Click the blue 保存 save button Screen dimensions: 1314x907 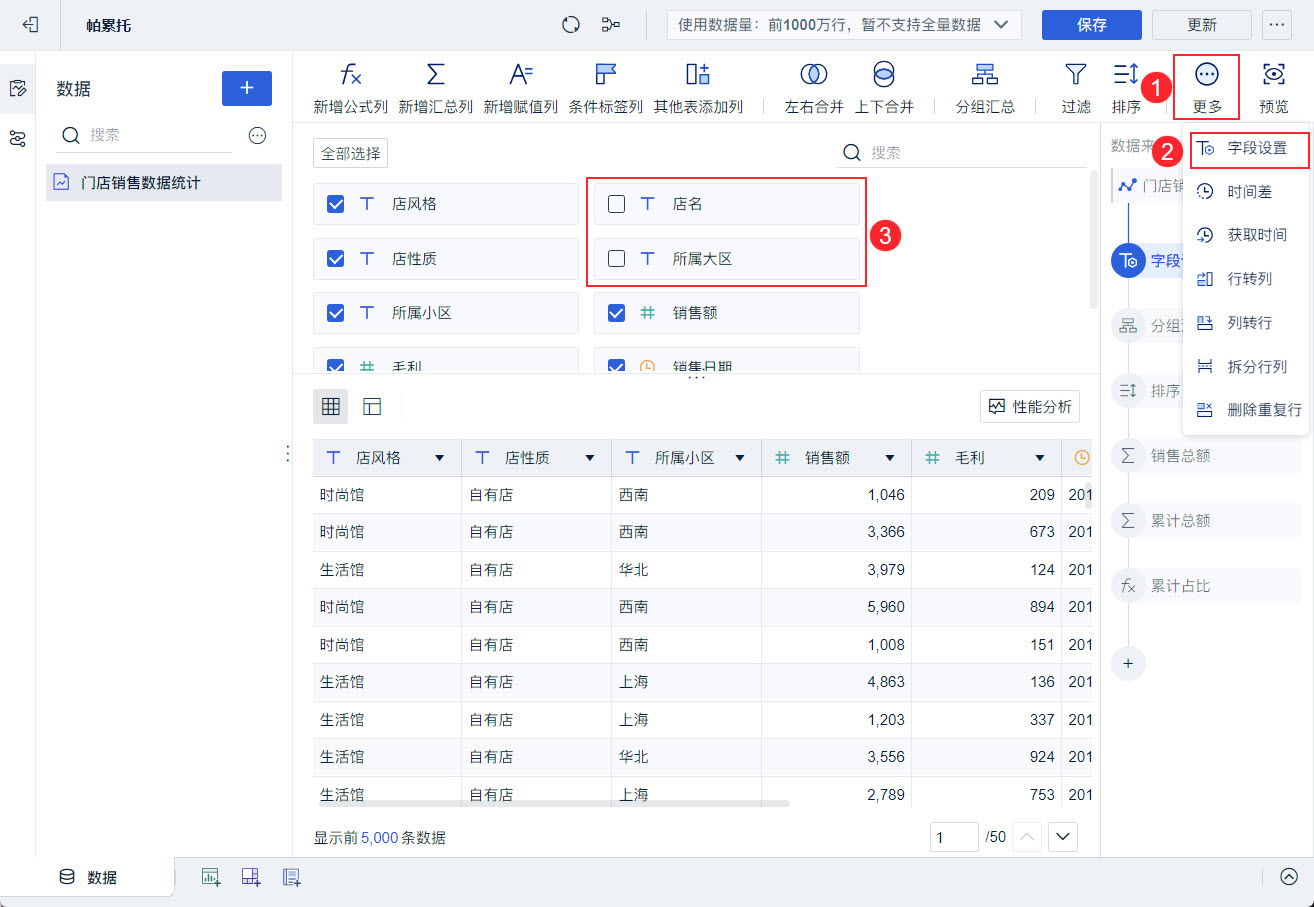[x=1092, y=25]
